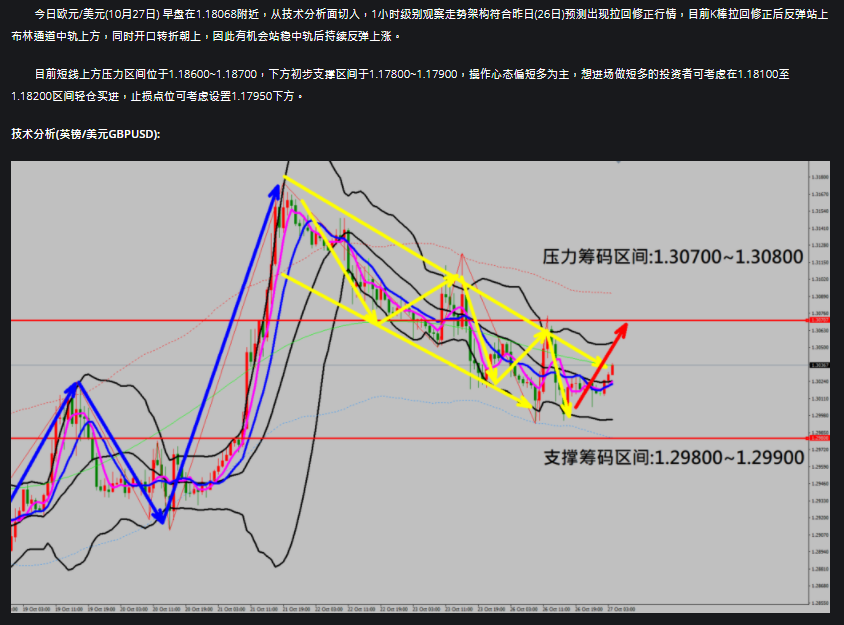This screenshot has height=625, width=844.
Task: Click the '1.31670' price axis label
Action: [820, 194]
